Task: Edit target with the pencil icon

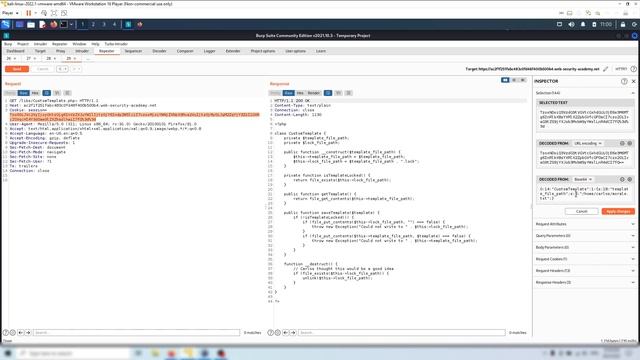Action: click(606, 69)
